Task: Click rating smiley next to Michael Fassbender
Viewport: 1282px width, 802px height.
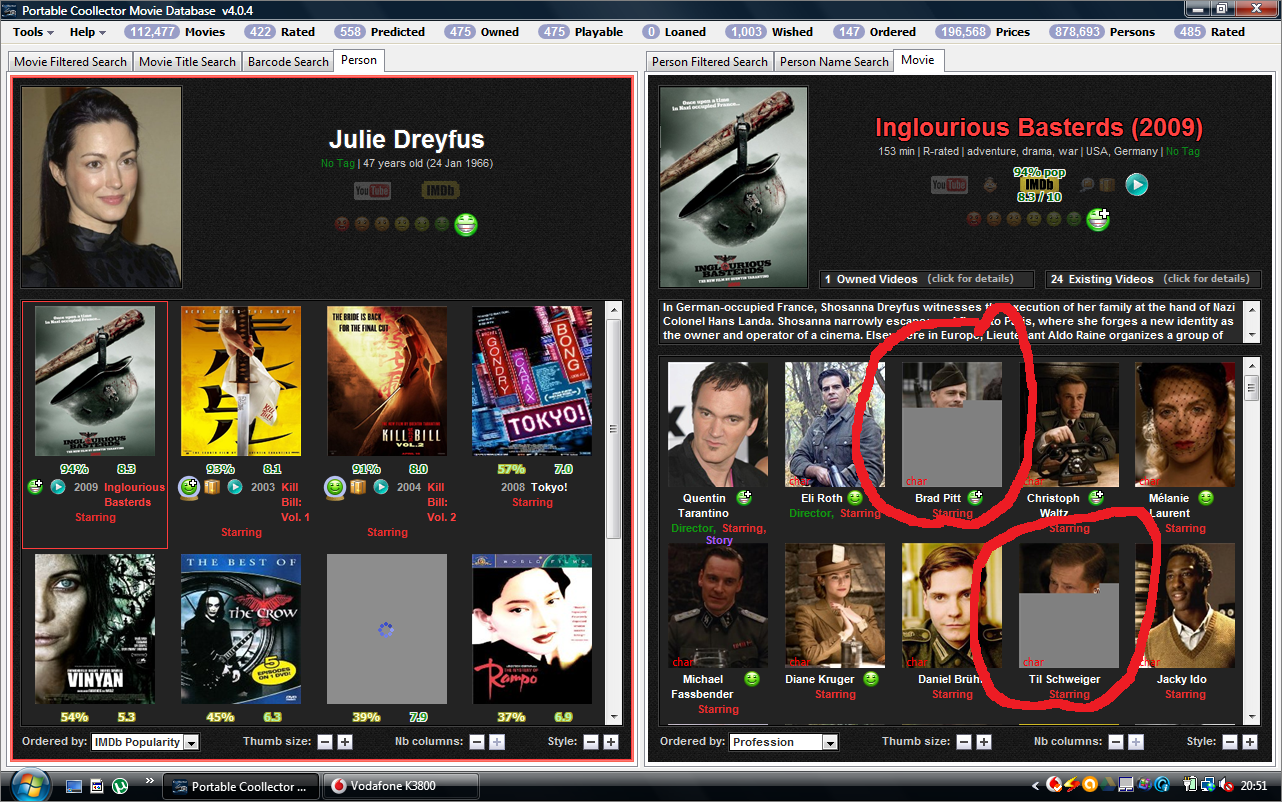Action: tap(752, 679)
